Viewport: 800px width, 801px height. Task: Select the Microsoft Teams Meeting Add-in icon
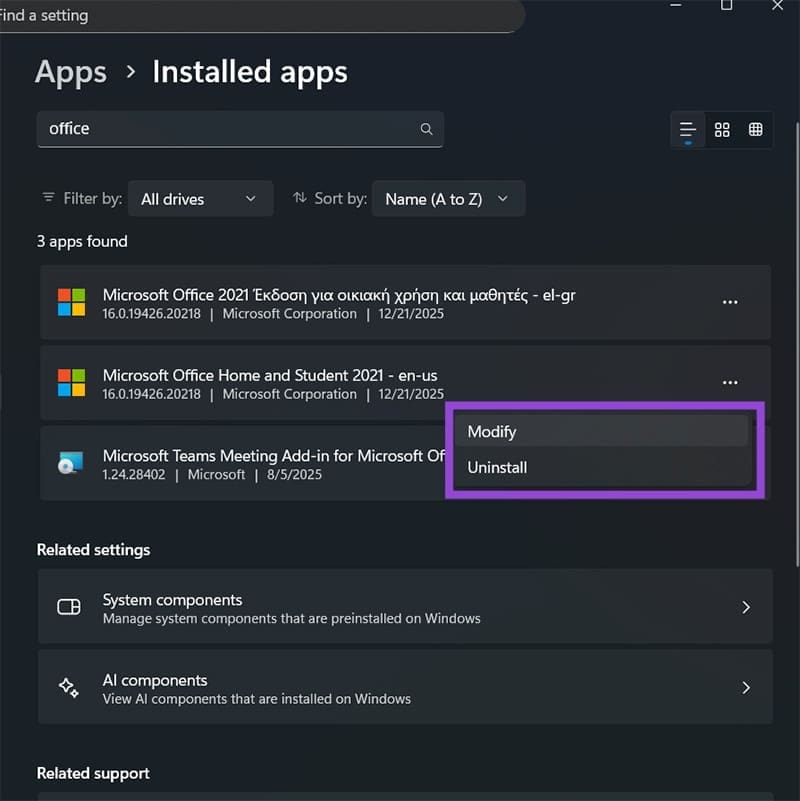71,463
